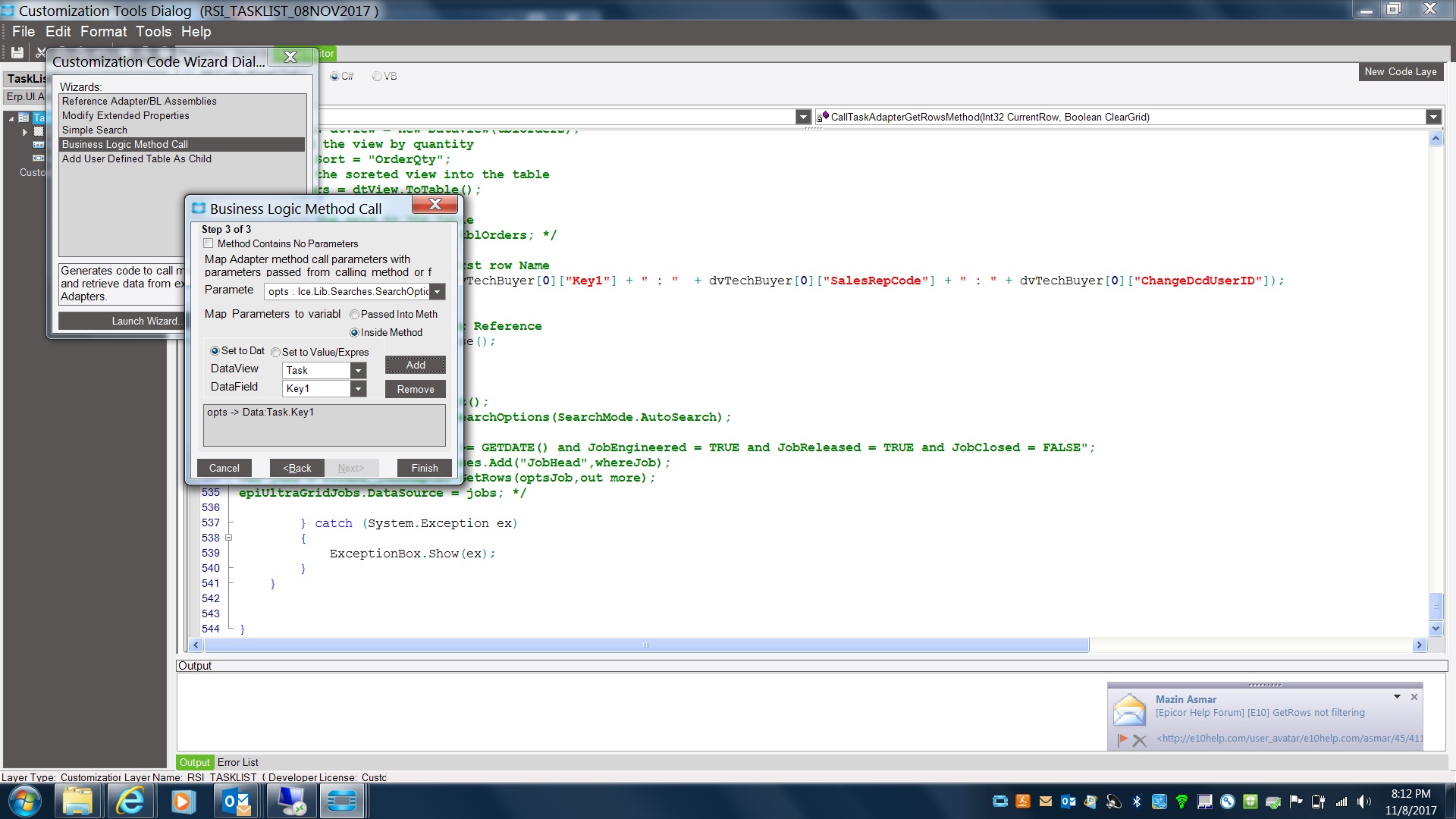Expand the DataField Key1 dropdown
The image size is (1456, 819).
tap(358, 389)
